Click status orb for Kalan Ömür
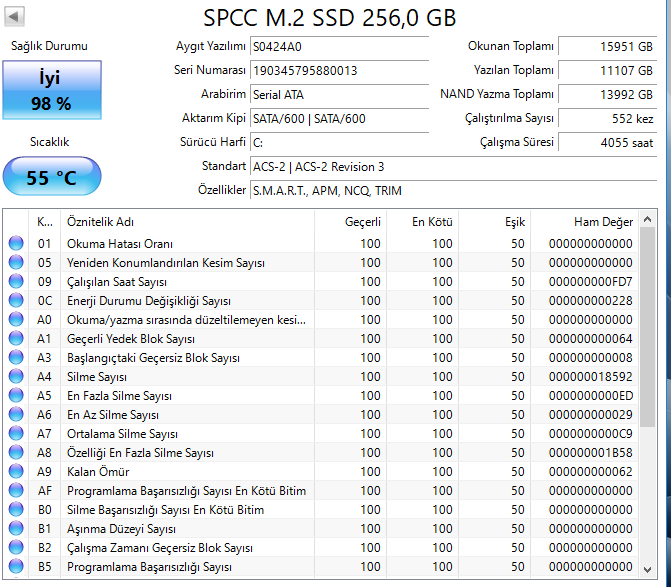Image resolution: width=671 pixels, height=587 pixels. (16, 471)
